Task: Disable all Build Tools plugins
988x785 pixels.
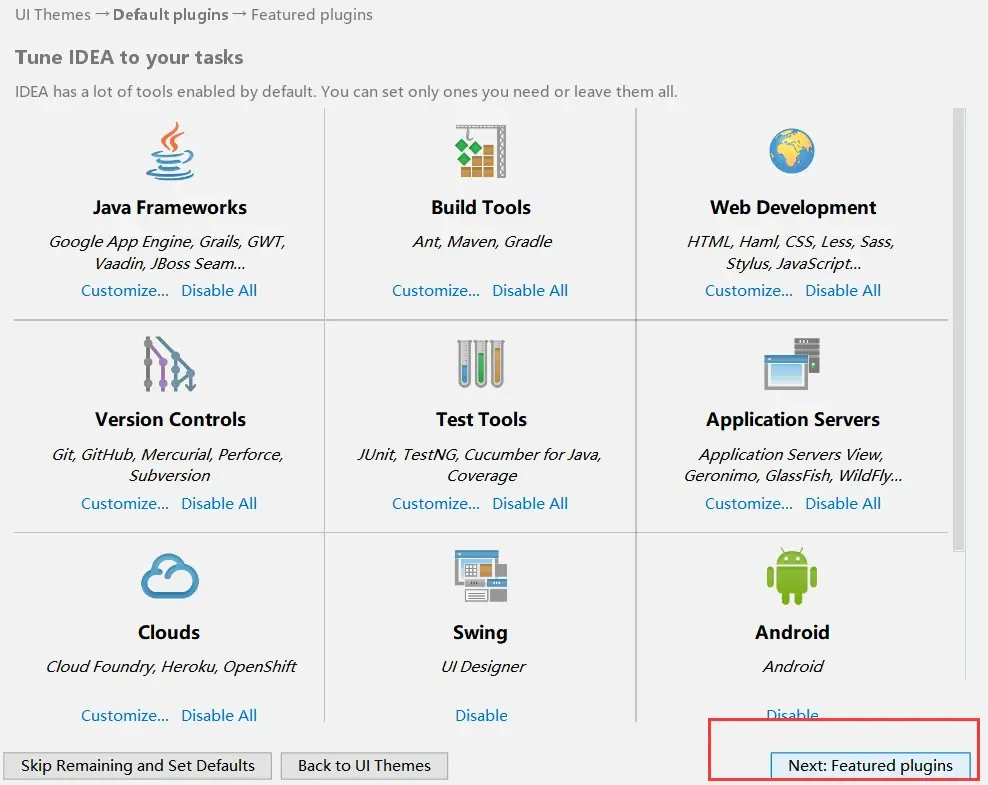Action: tap(530, 290)
